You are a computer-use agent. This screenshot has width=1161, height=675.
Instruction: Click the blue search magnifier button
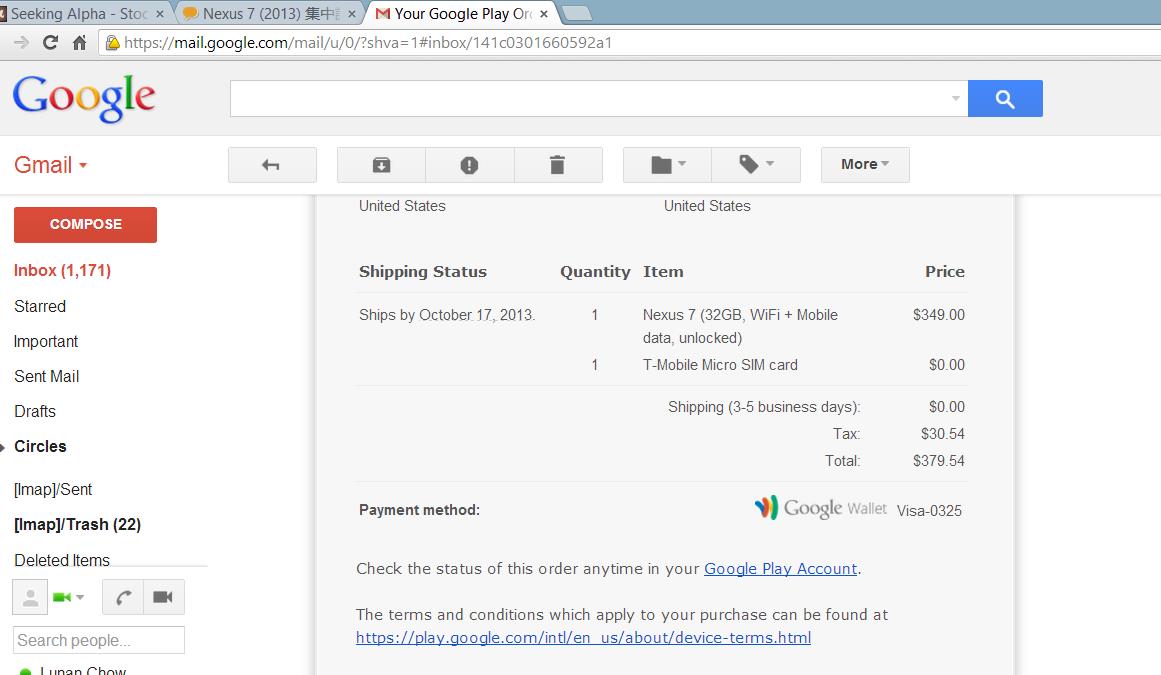[x=1005, y=98]
